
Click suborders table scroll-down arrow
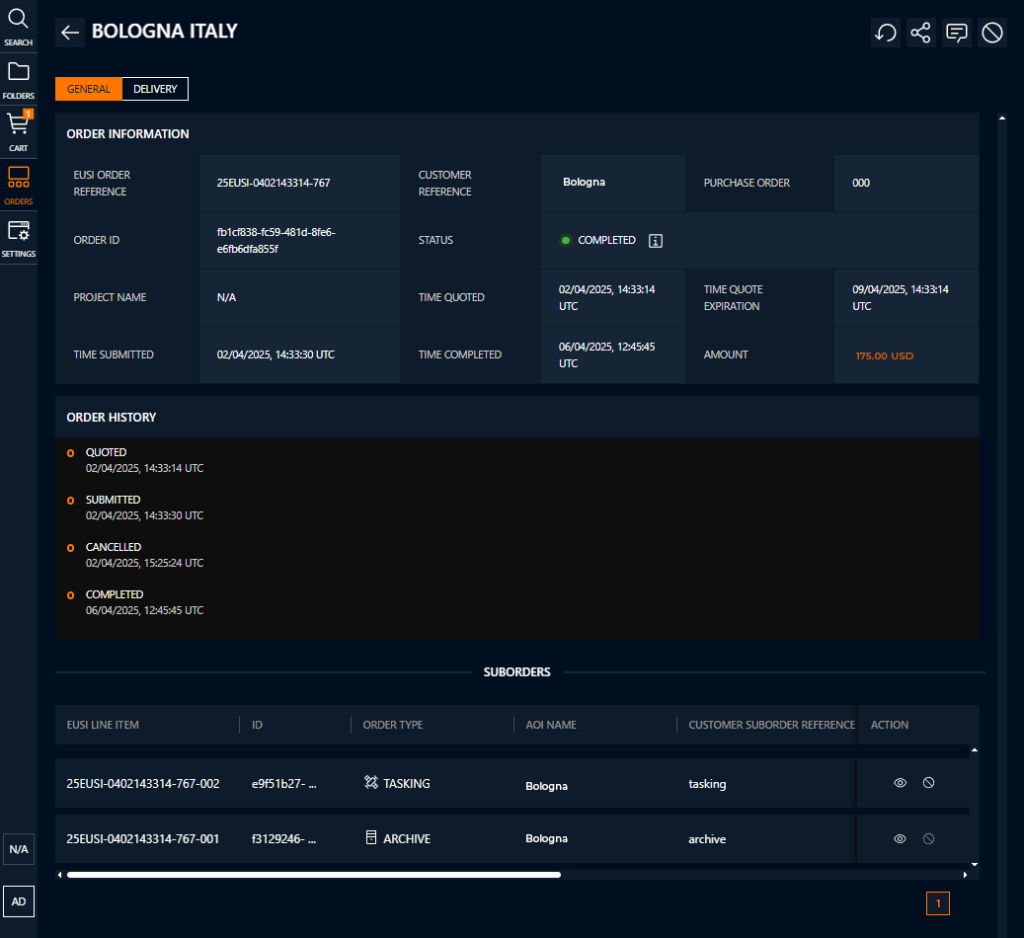(x=974, y=864)
